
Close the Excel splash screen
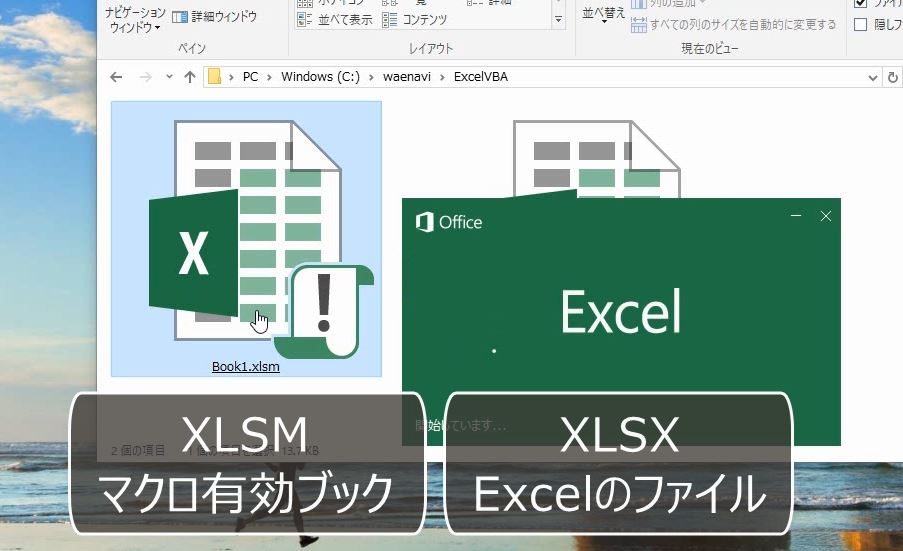tap(826, 216)
